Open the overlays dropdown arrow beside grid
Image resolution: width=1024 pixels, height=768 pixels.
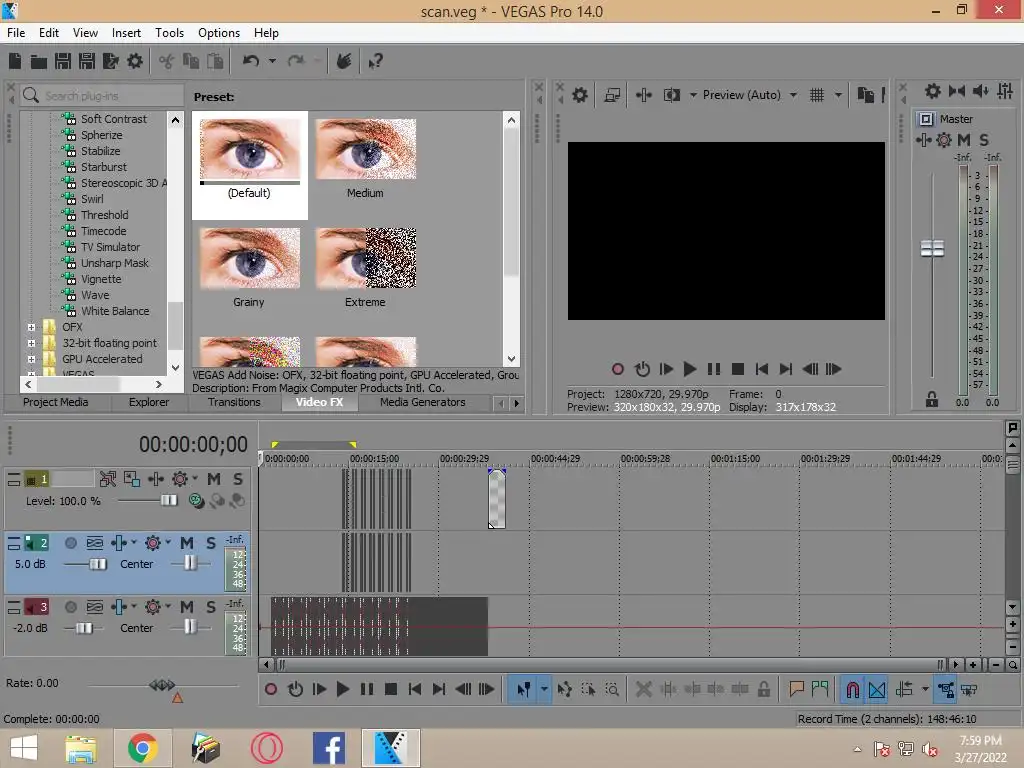(839, 95)
